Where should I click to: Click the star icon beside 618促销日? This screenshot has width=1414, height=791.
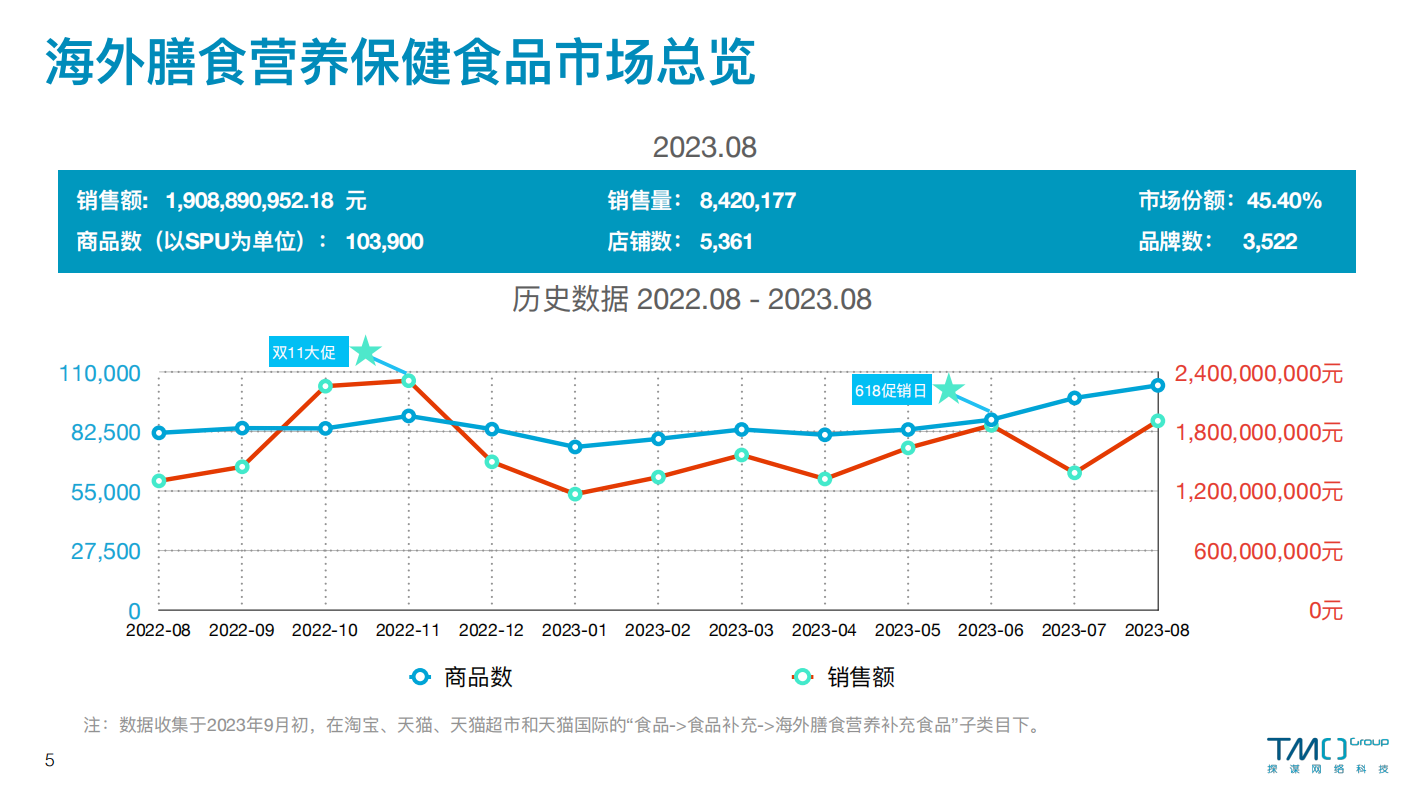(x=948, y=390)
